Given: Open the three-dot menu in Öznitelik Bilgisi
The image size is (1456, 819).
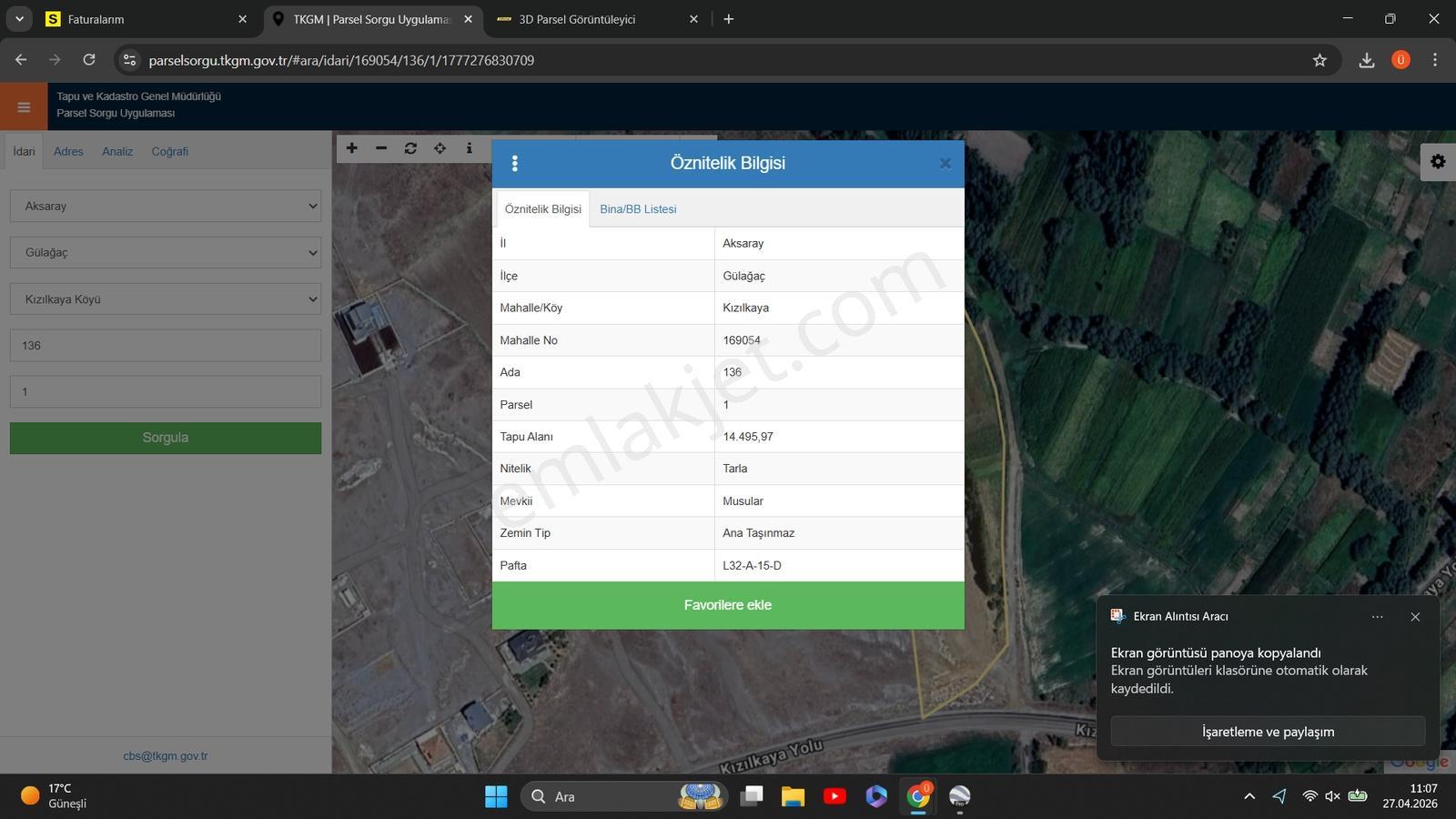Looking at the screenshot, I should pos(515,163).
